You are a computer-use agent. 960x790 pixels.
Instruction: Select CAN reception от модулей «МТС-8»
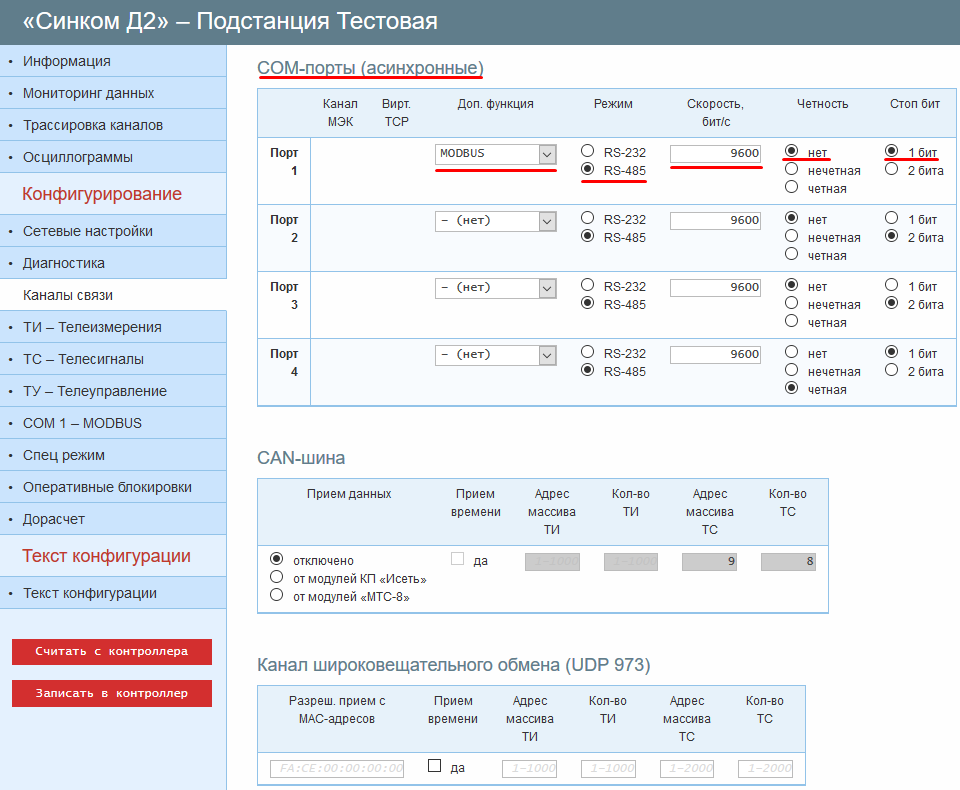[277, 596]
